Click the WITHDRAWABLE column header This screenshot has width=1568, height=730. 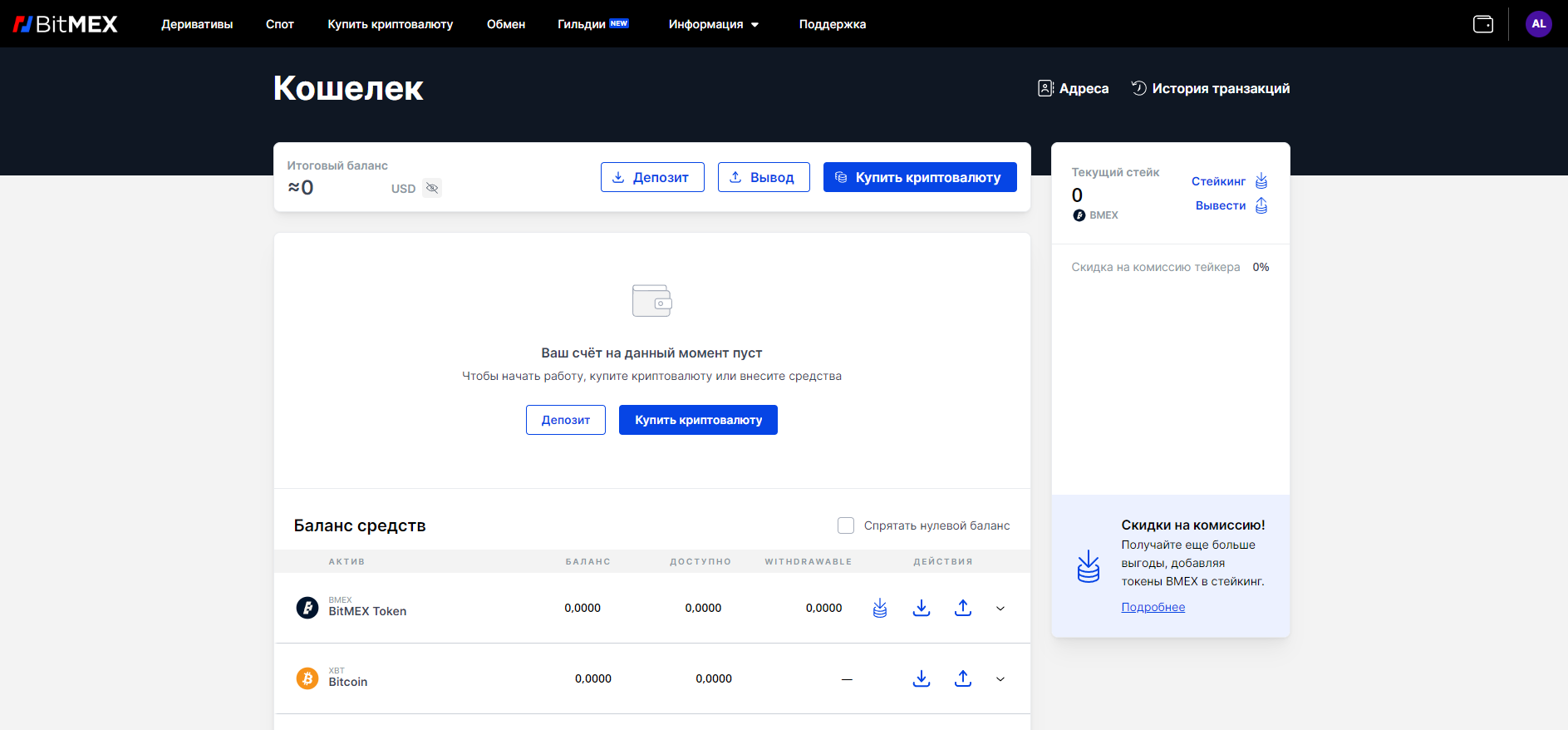(x=809, y=561)
